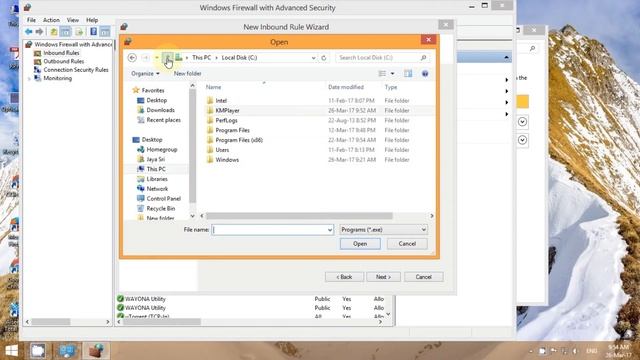Select the Windows folder
The image size is (640, 360).
[227, 160]
